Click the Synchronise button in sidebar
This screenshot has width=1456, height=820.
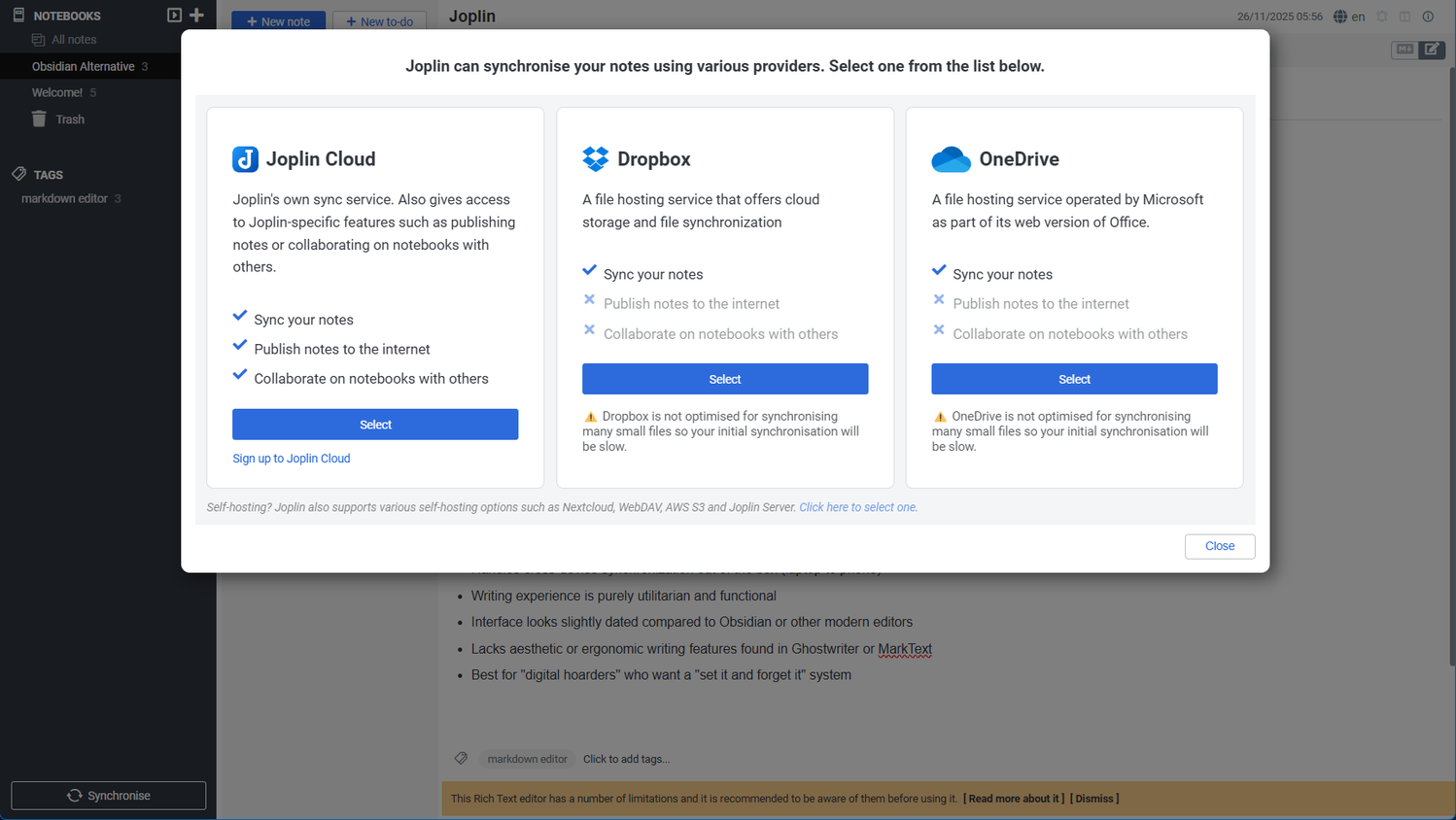(109, 796)
